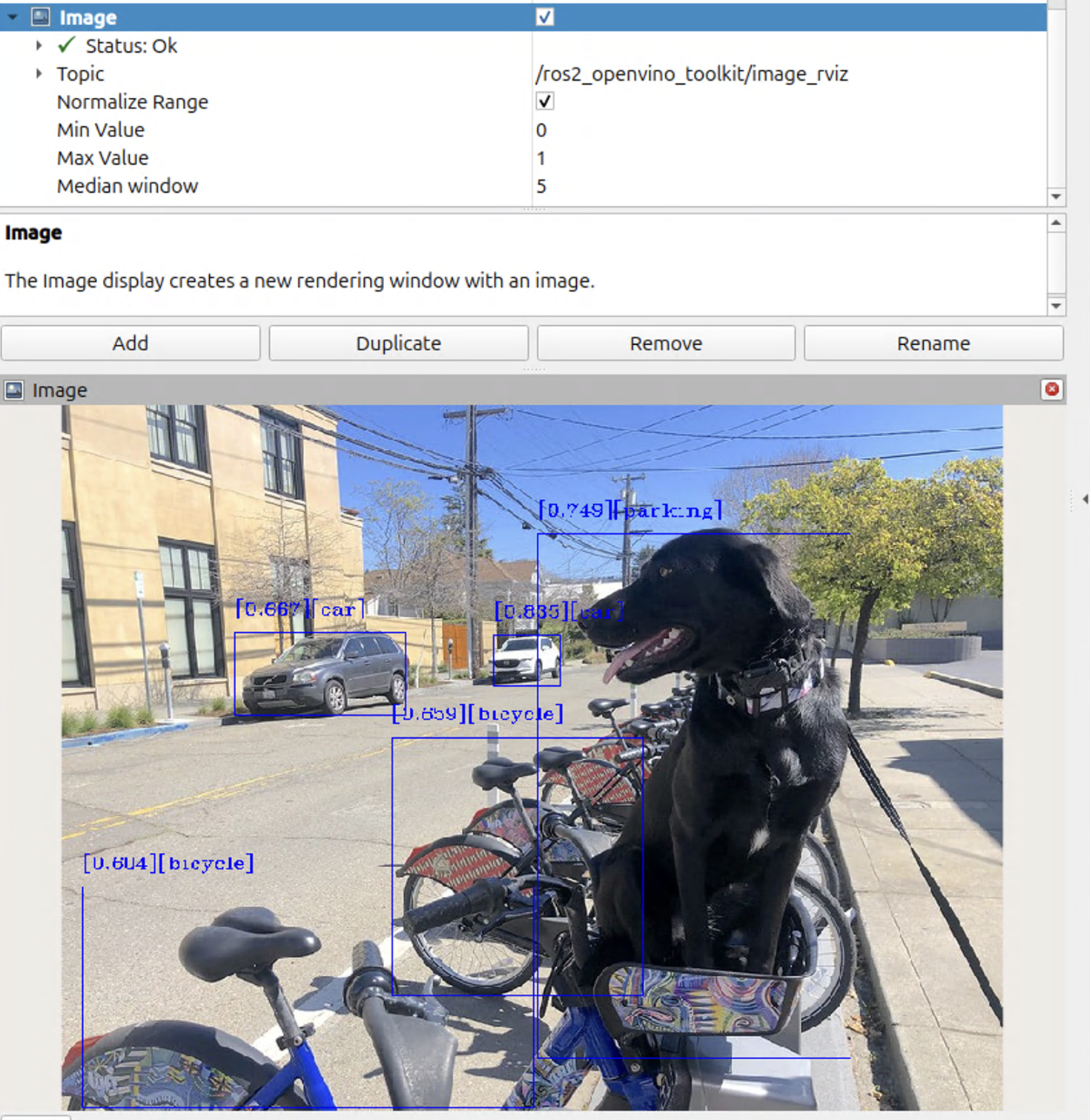Click the up arrow on the description panel scrollbar
Screen dimensions: 1090x1120
(x=1056, y=222)
